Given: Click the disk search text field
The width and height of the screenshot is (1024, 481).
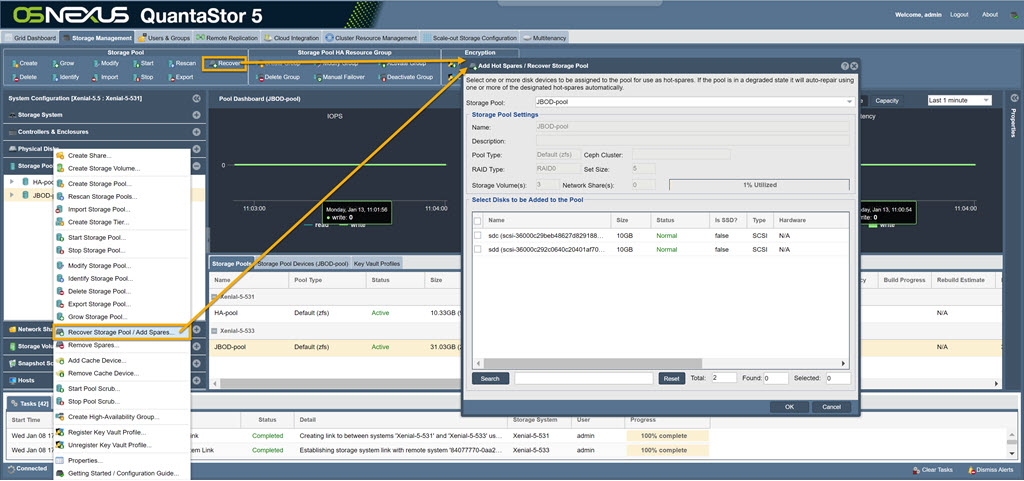Looking at the screenshot, I should [x=583, y=379].
